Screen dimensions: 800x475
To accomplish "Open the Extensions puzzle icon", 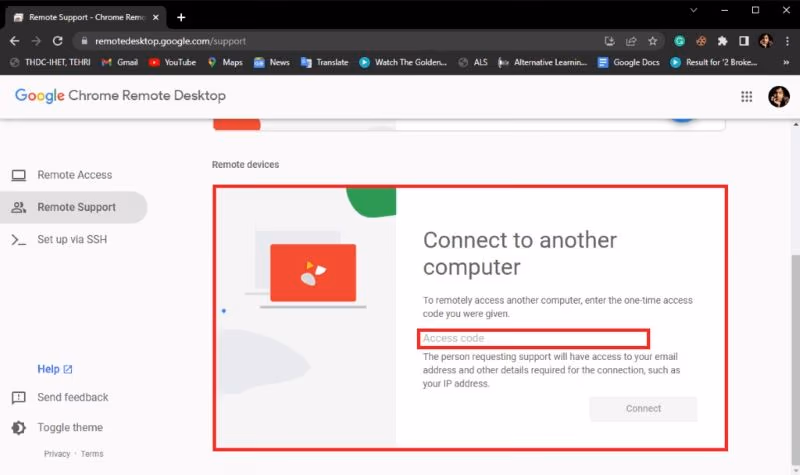I will pyautogui.click(x=723, y=41).
